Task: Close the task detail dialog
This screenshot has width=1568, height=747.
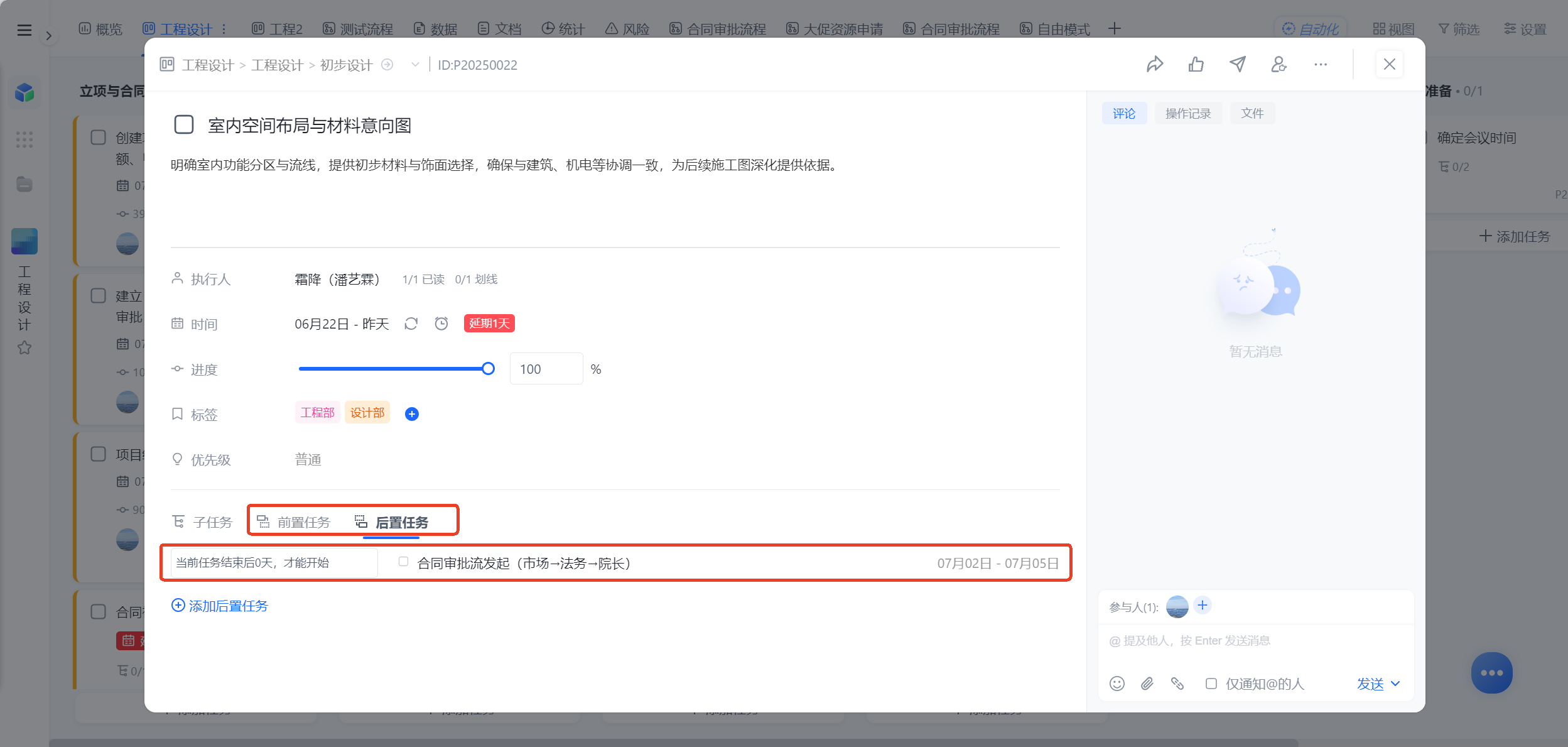Action: [x=1390, y=65]
